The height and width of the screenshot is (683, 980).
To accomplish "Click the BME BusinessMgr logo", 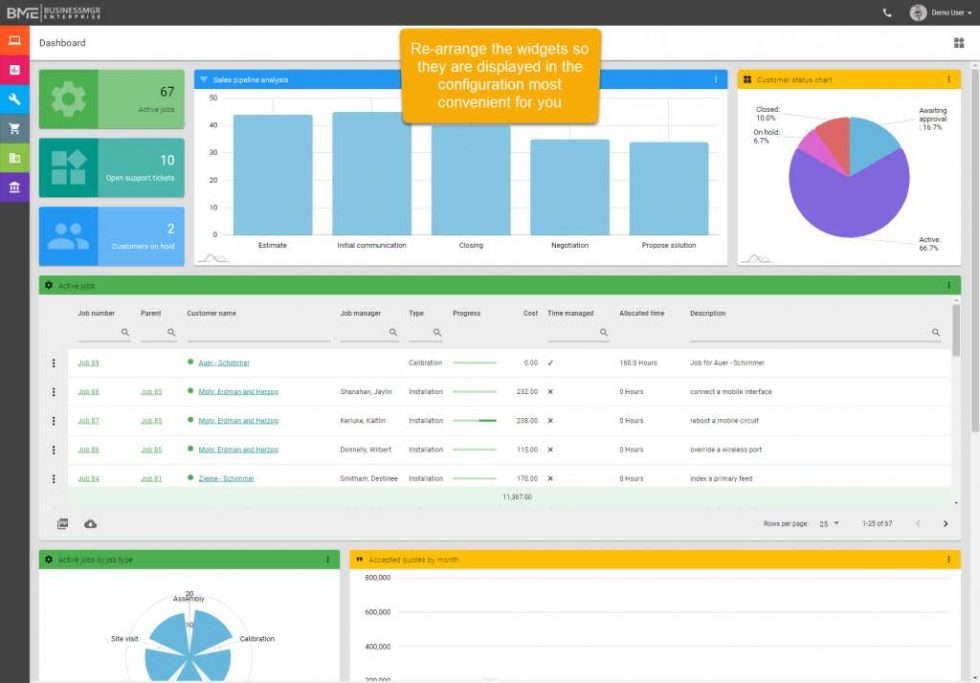I will [x=54, y=12].
